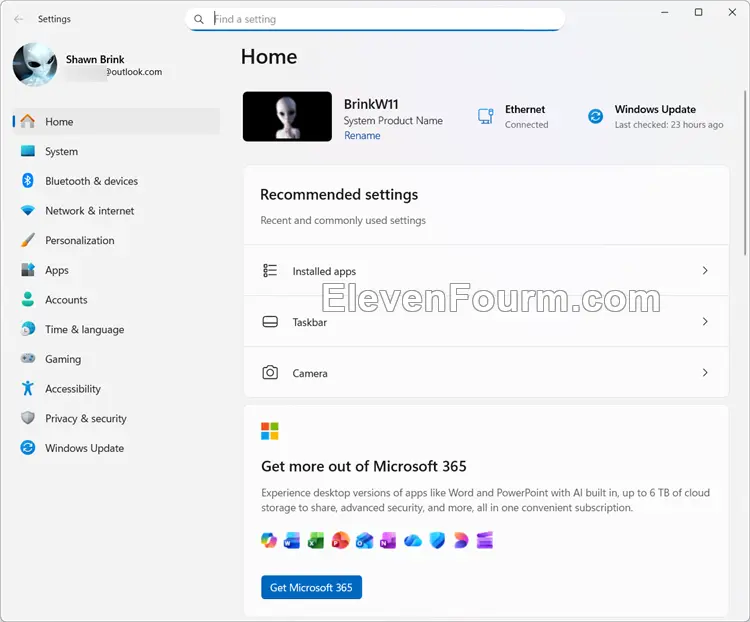Image resolution: width=750 pixels, height=622 pixels.
Task: Click the Camera row icon
Action: click(x=270, y=373)
